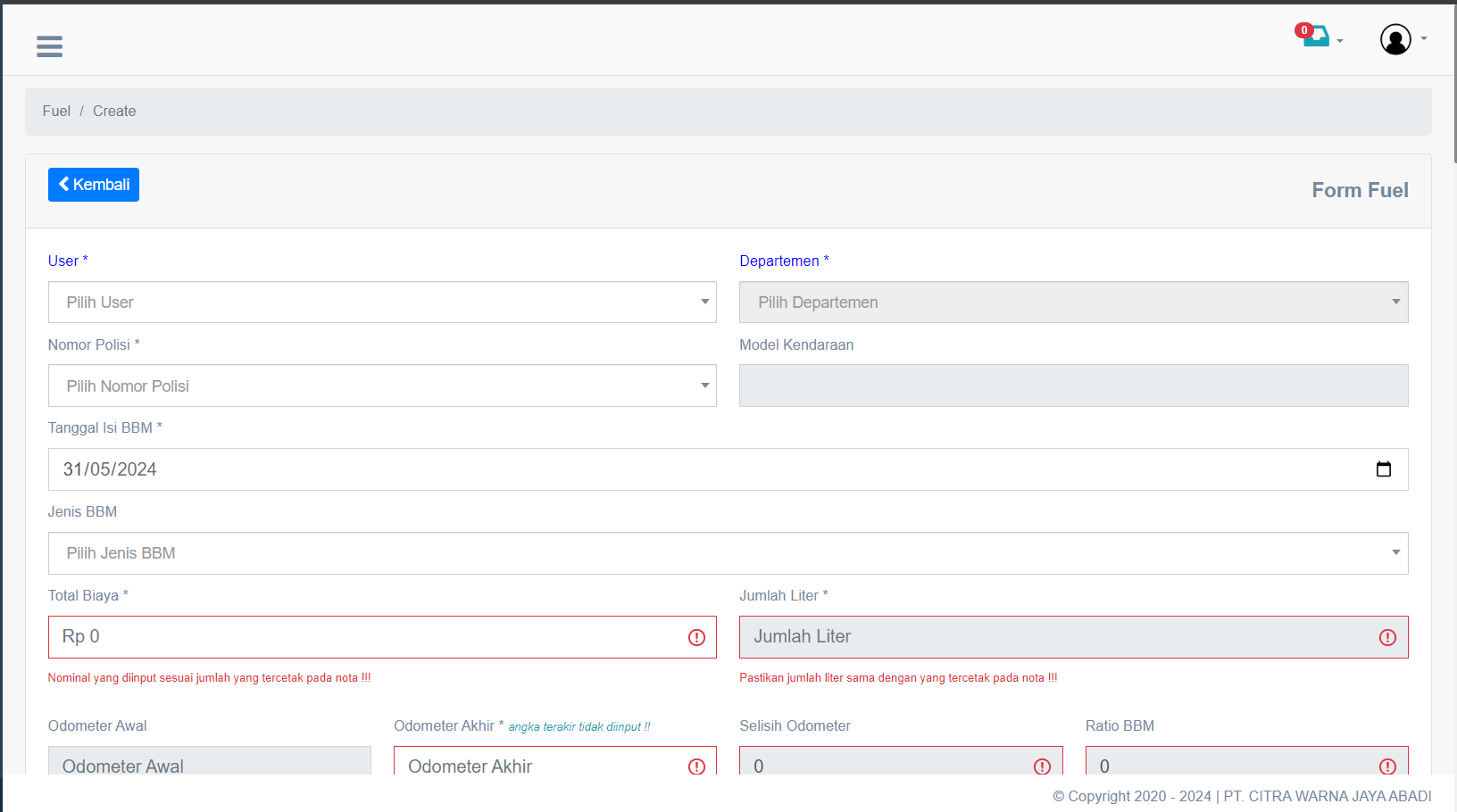The height and width of the screenshot is (812, 1457).
Task: Open the Pilih Departemen dropdown
Action: [1073, 302]
